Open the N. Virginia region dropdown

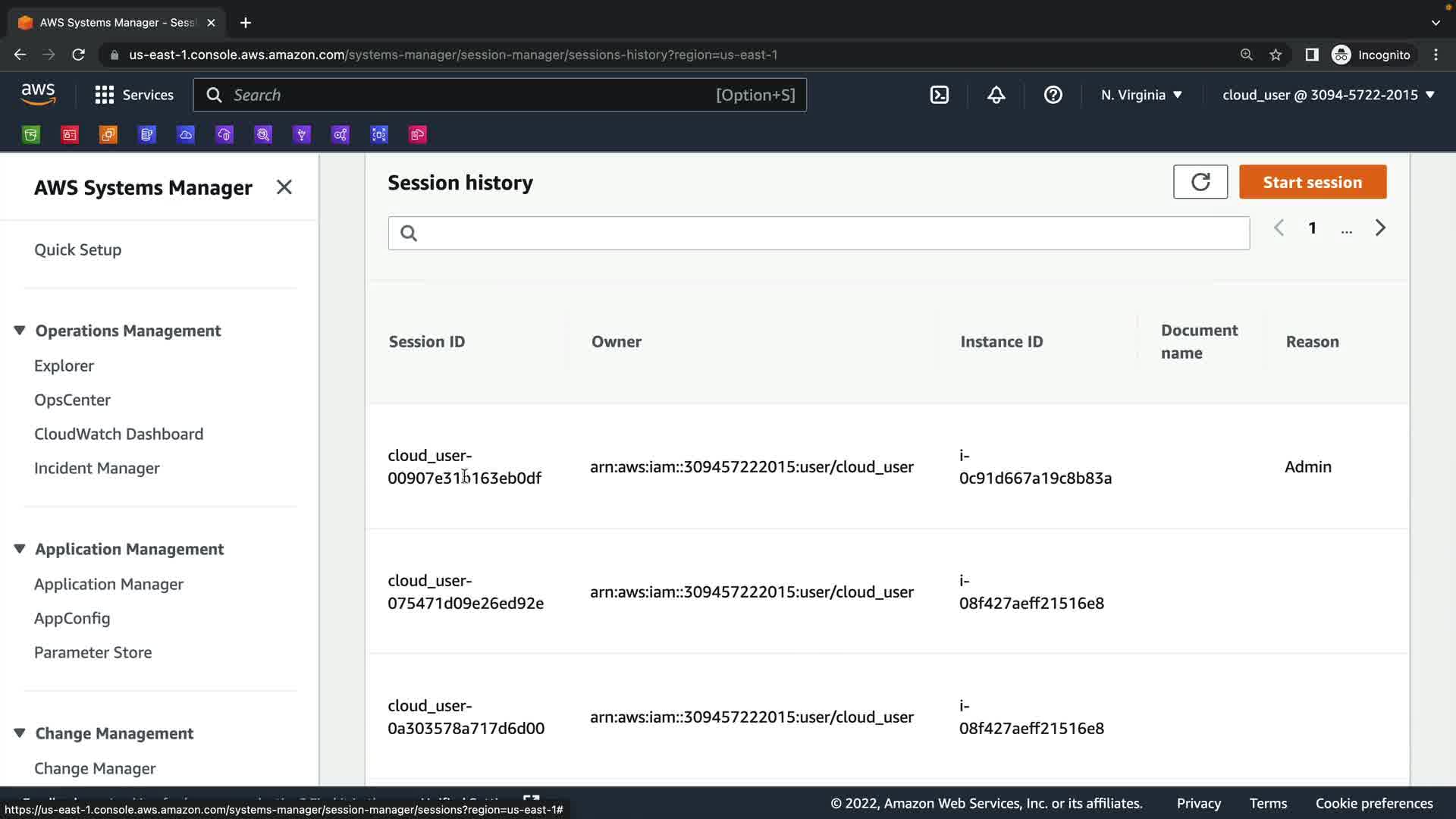pos(1141,95)
